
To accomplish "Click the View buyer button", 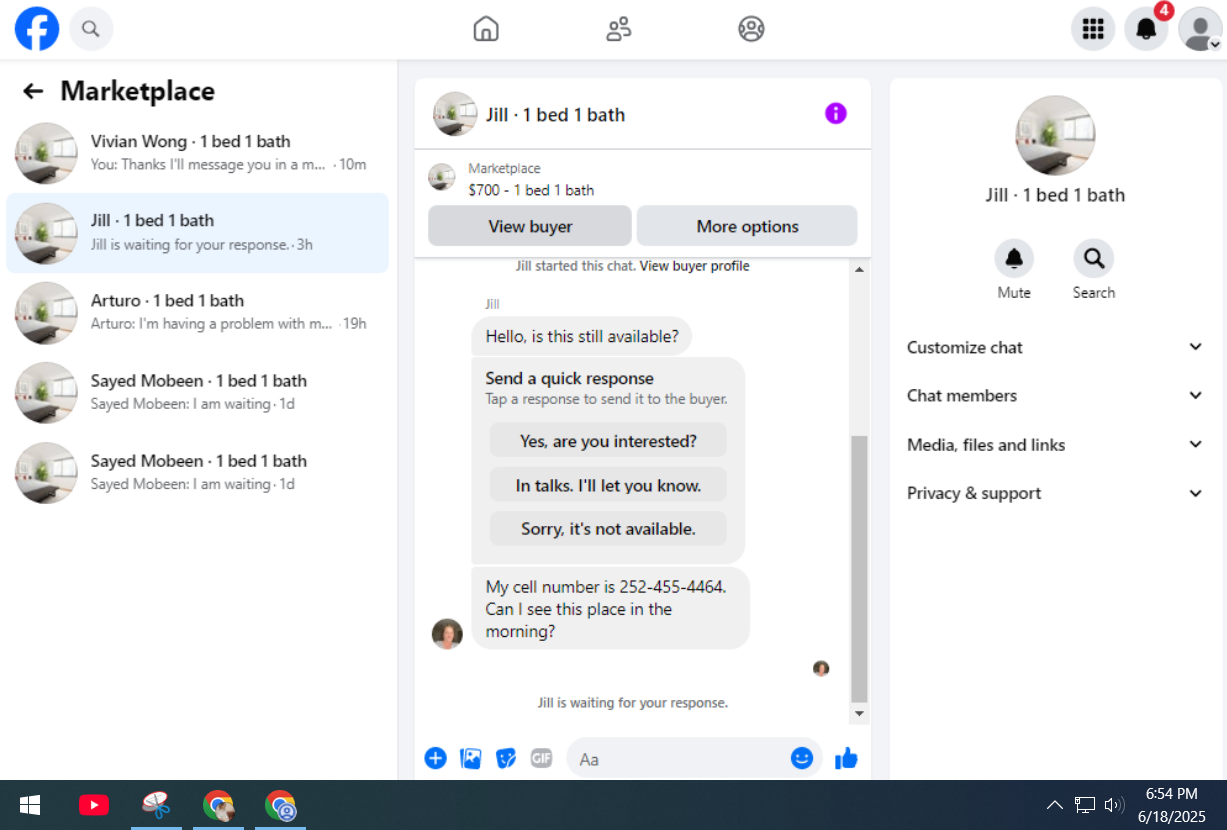I will 530,226.
